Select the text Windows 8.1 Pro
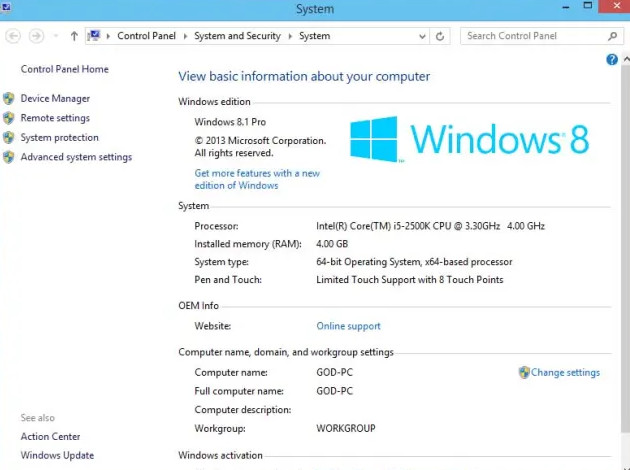The image size is (630, 470). (230, 122)
